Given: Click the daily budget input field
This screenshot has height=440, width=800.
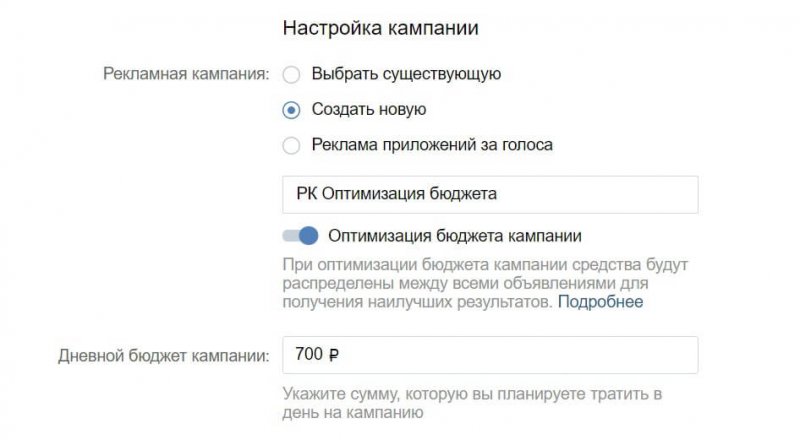Looking at the screenshot, I should click(490, 355).
